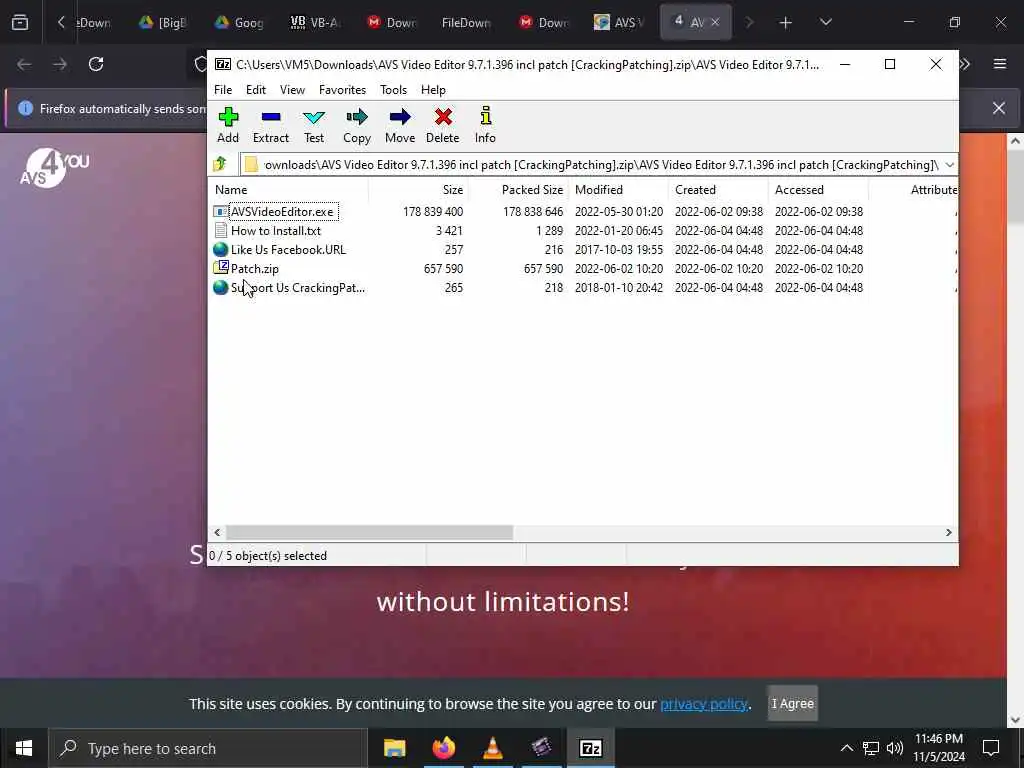
Task: Click 7-Zip taskbar icon
Action: [x=590, y=748]
